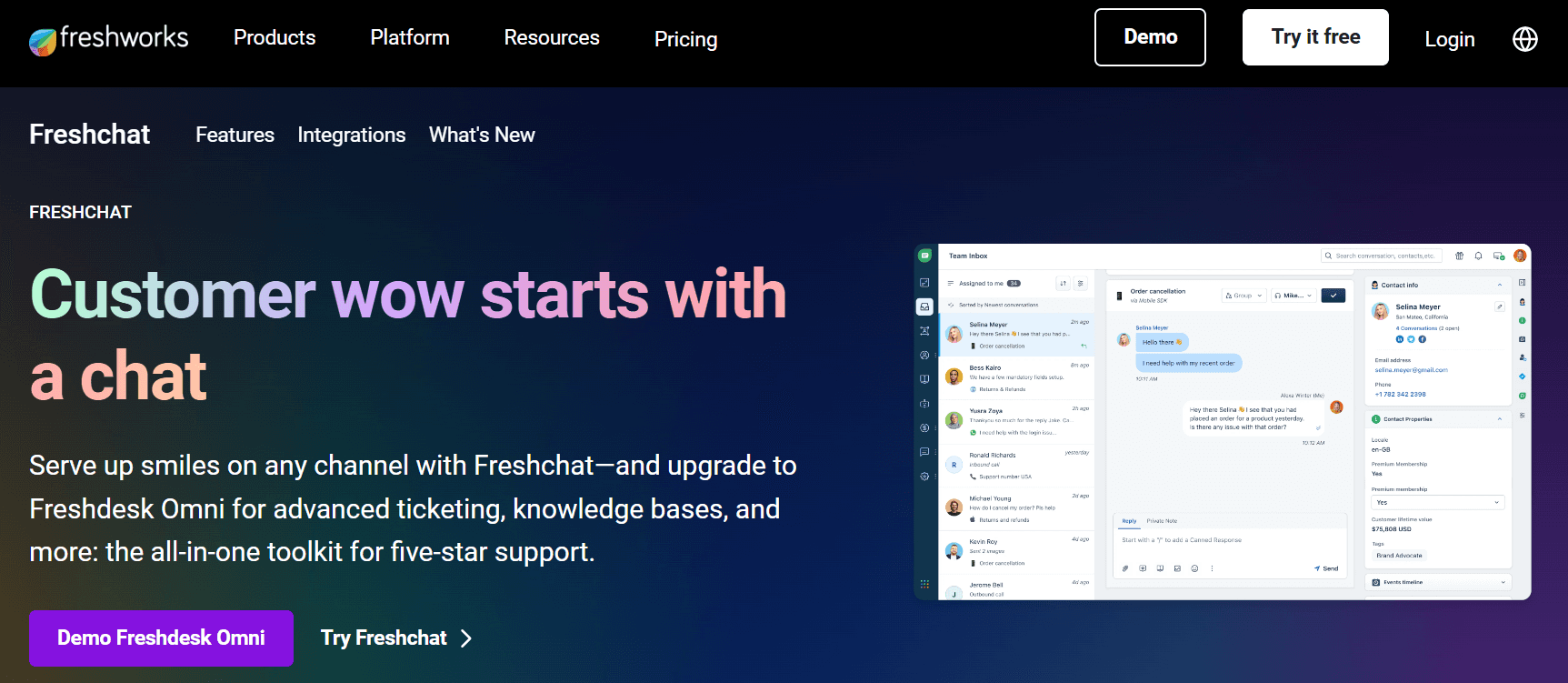Click the user avatar in app header

(1520, 256)
